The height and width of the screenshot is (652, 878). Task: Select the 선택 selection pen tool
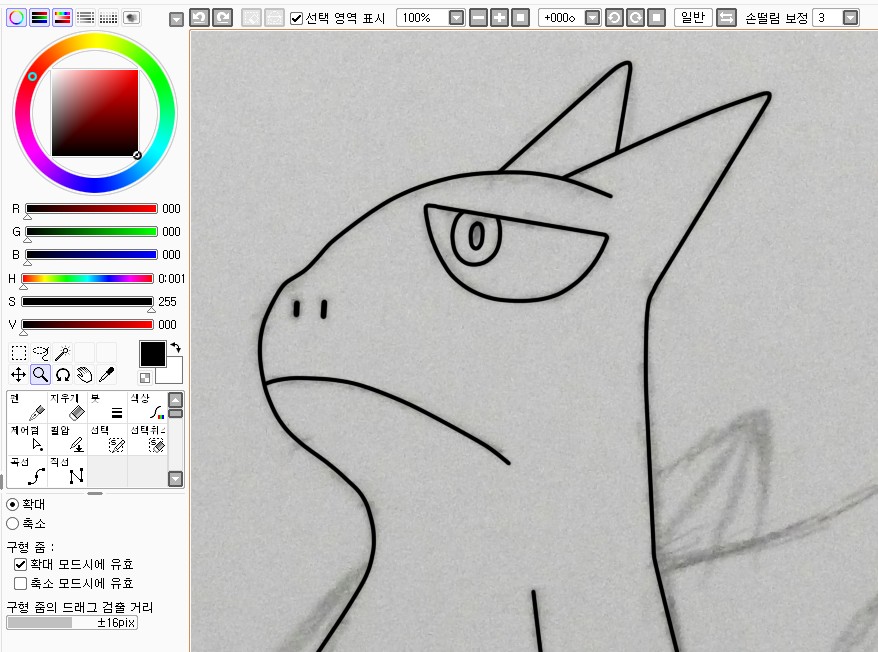(x=107, y=439)
